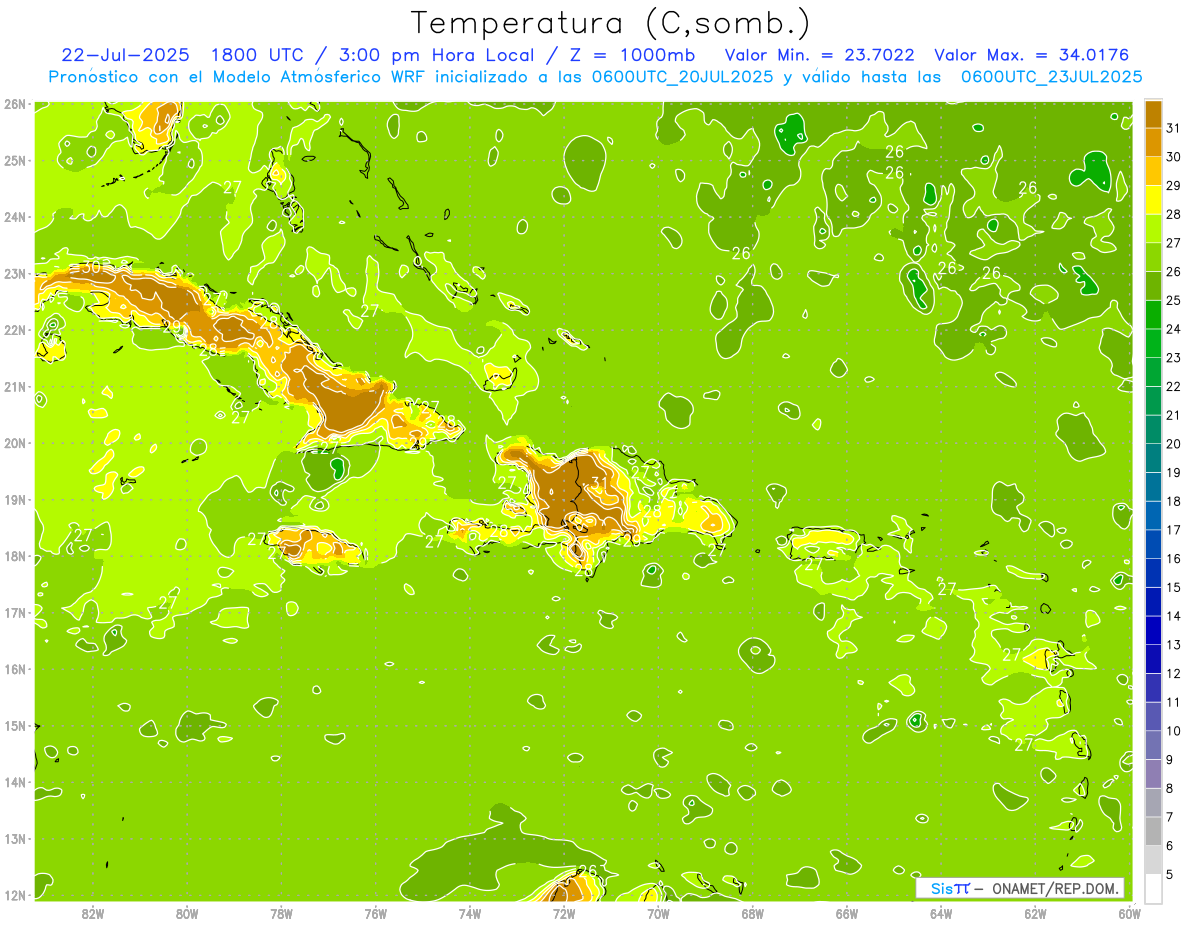Click the 23N latitude axis label
Viewport: 1200px width, 927px height.
(x=14, y=273)
